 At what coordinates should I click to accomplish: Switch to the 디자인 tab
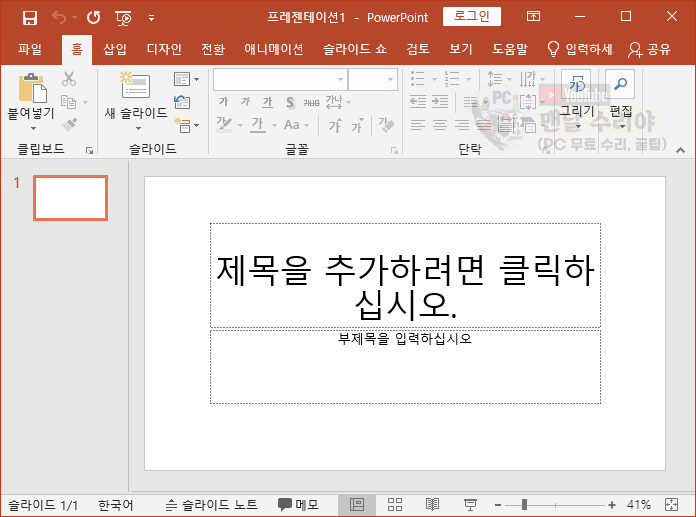pyautogui.click(x=164, y=49)
